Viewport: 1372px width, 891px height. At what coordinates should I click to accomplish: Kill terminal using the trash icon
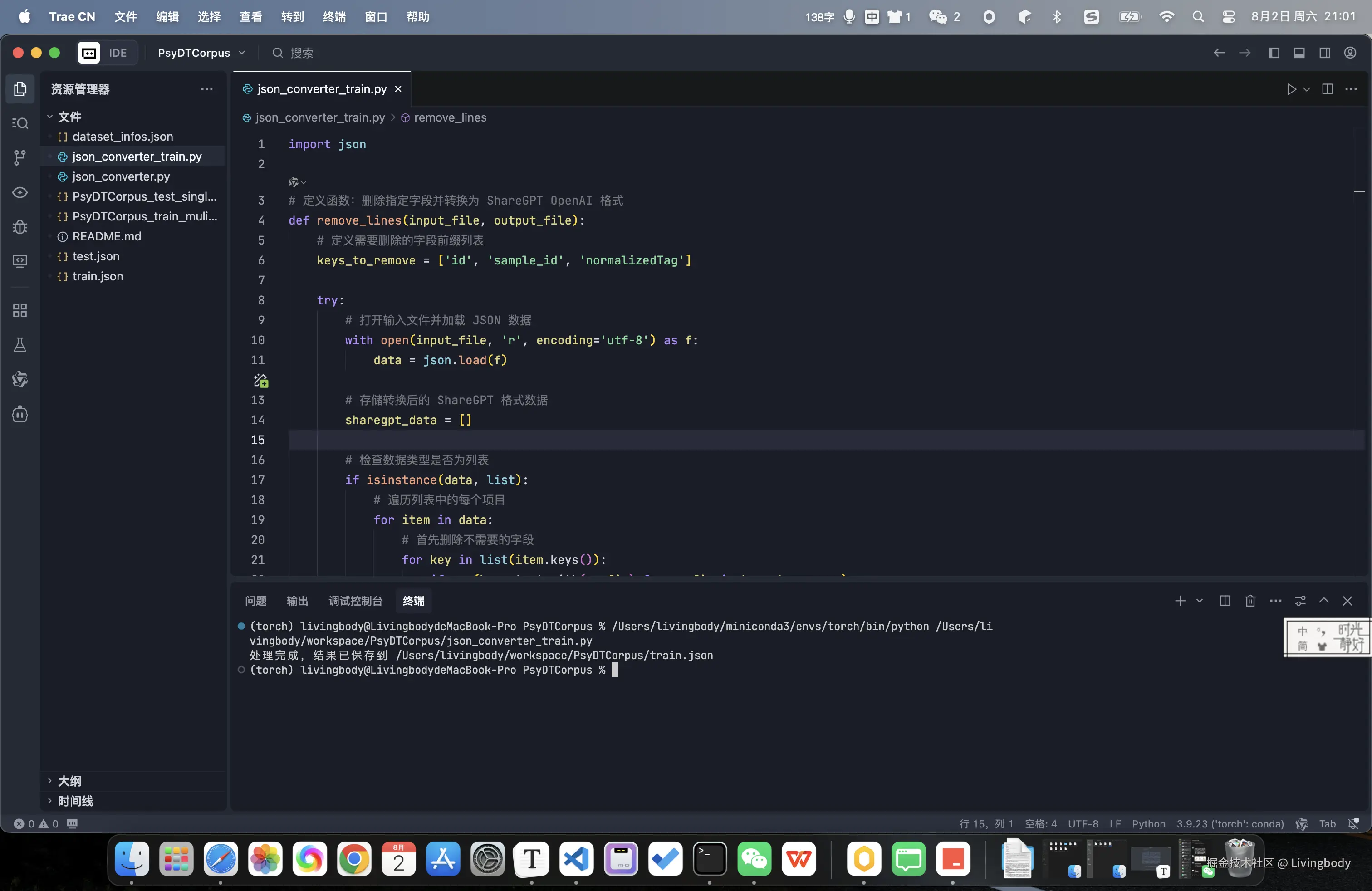tap(1250, 601)
